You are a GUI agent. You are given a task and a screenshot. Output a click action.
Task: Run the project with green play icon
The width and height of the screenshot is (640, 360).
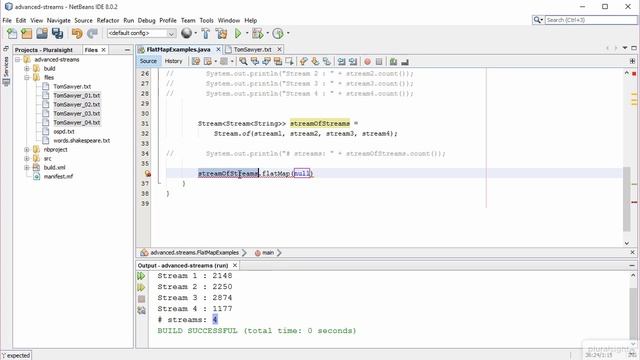coord(238,33)
